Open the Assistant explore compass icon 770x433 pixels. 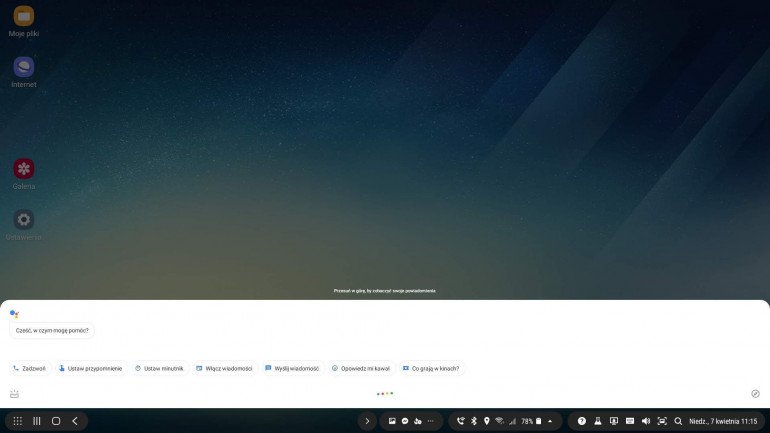tap(755, 394)
